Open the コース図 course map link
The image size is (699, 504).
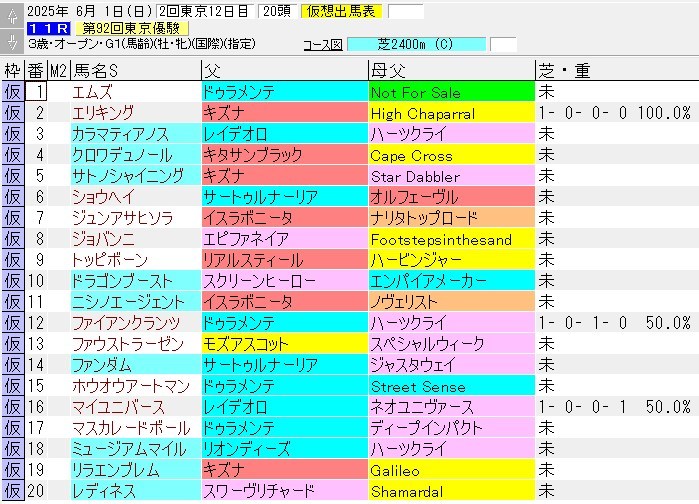pyautogui.click(x=323, y=45)
